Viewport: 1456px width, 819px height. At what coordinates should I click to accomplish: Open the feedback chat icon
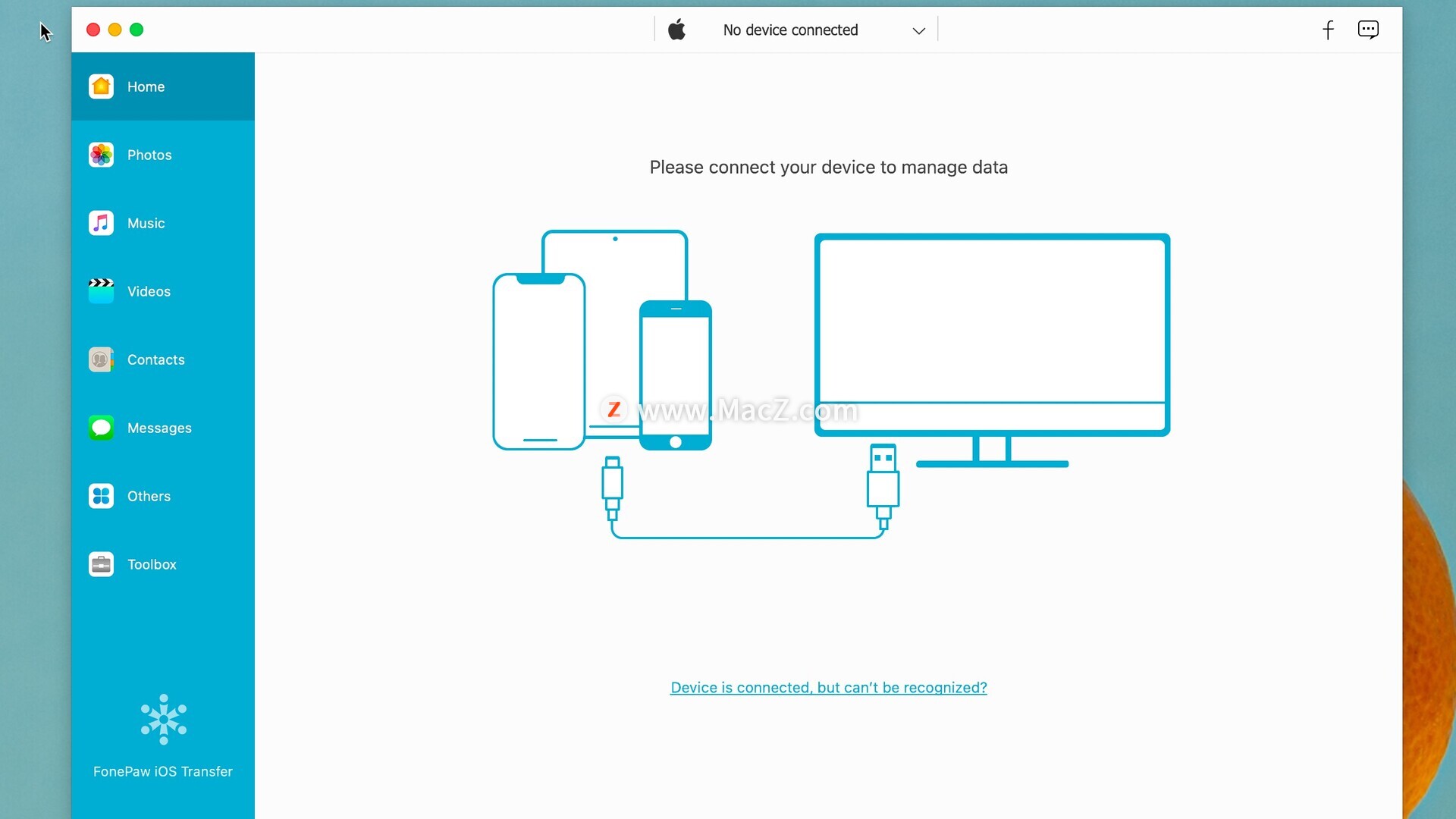(x=1368, y=30)
